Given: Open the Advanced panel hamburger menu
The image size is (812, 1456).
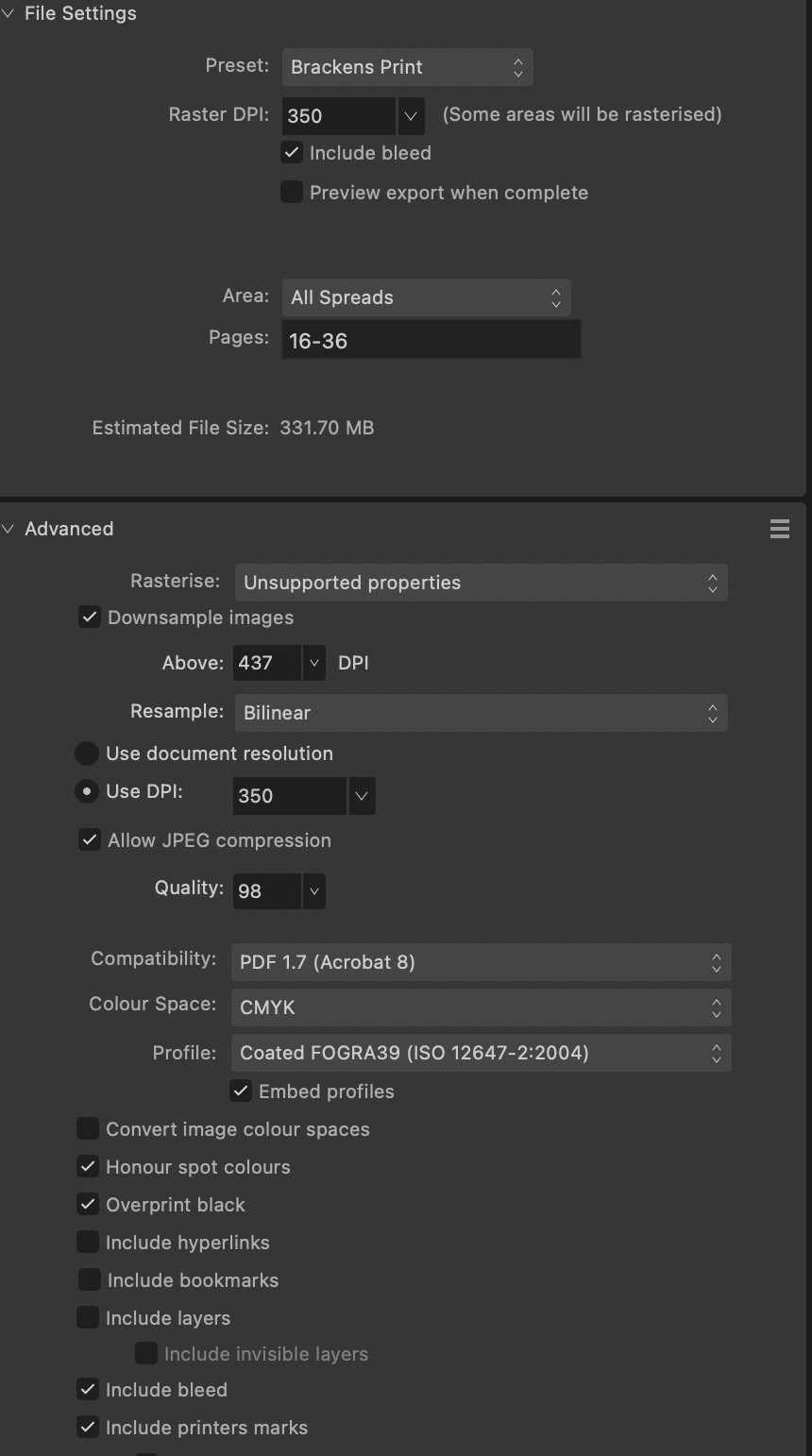Looking at the screenshot, I should click(780, 529).
